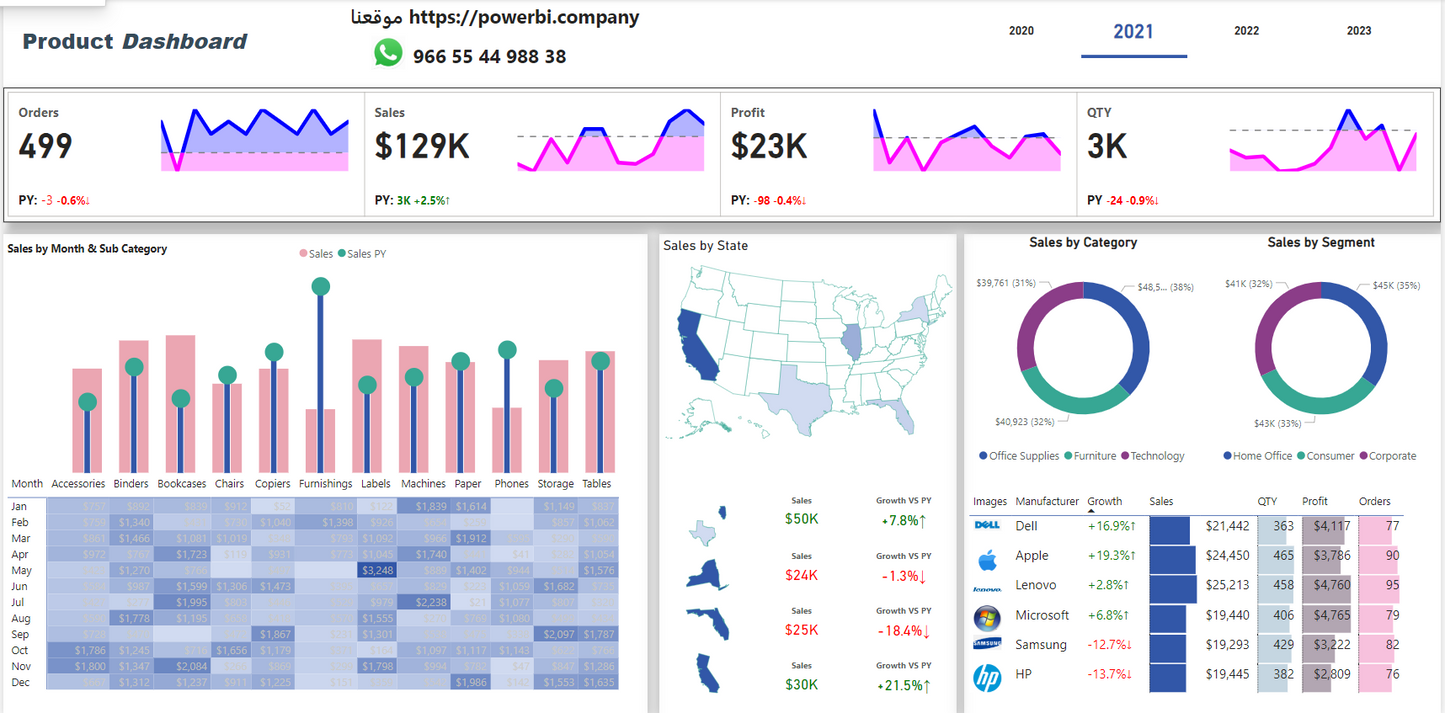Screen dimensions: 1445x713
Task: Toggle Office Supplies legend item
Action: 1023,456
